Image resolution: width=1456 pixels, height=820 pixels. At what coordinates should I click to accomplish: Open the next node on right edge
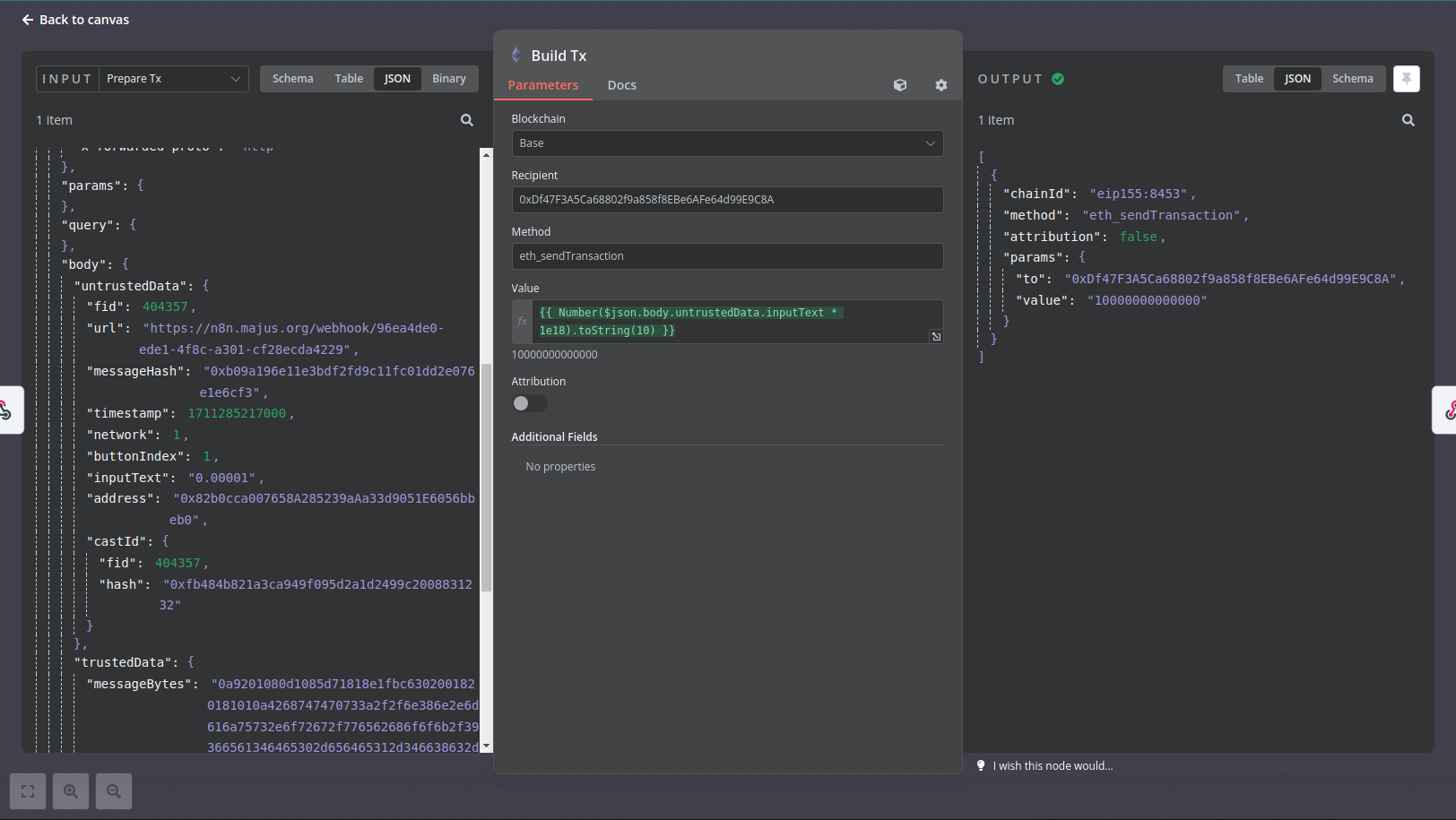1445,410
